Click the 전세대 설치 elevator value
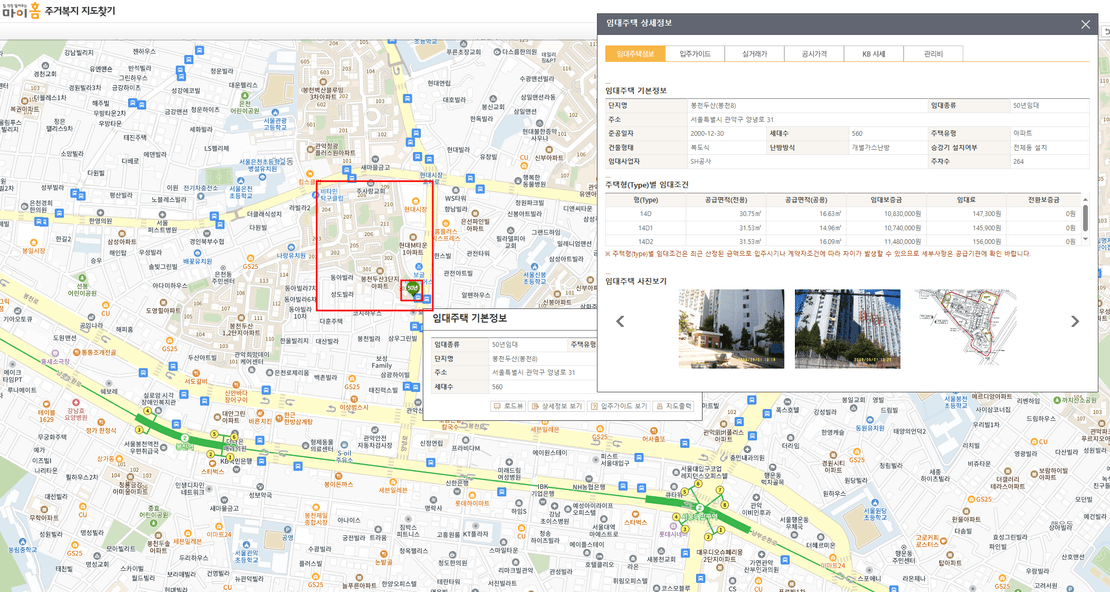This screenshot has height=592, width=1110. coord(1030,147)
